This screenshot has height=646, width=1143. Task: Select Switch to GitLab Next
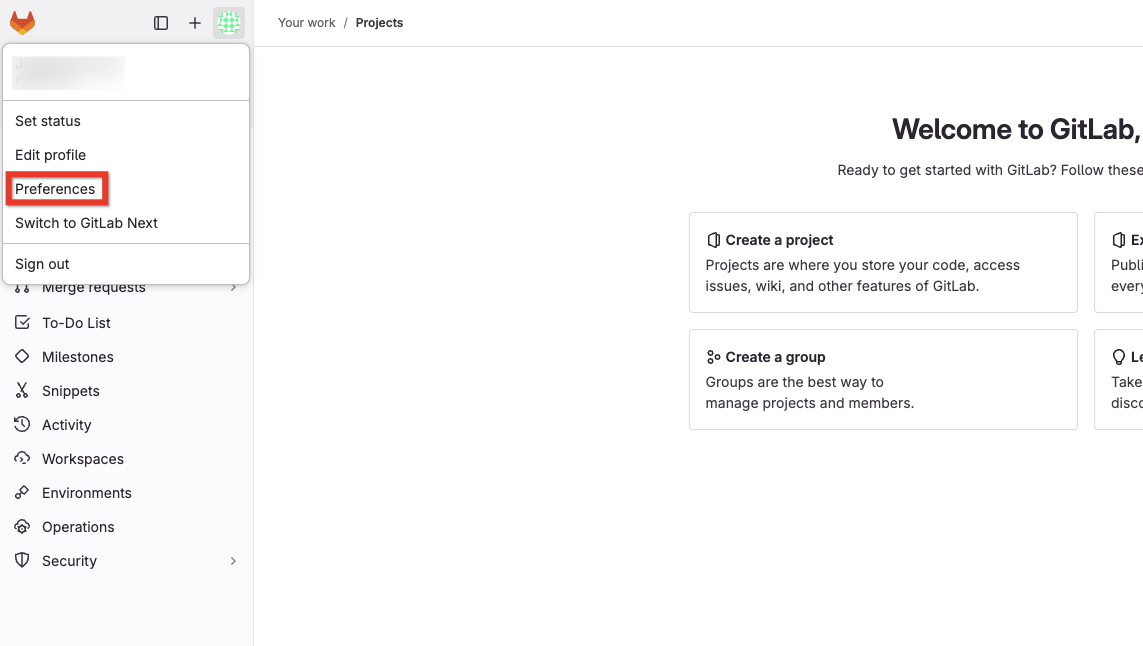coord(87,223)
